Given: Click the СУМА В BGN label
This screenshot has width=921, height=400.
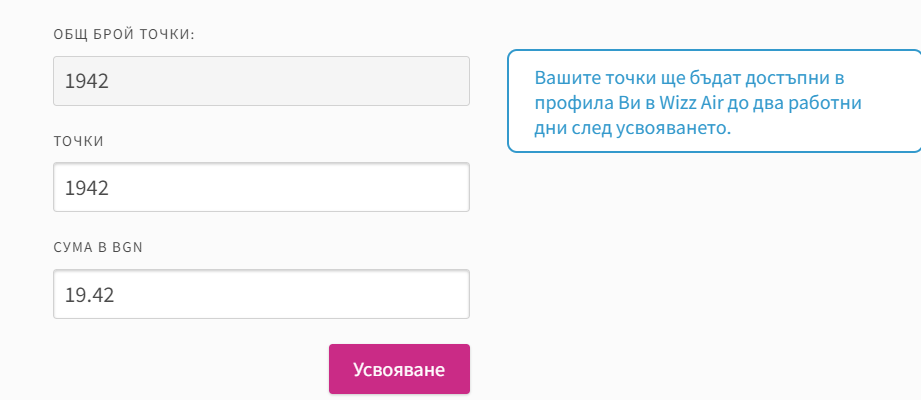Looking at the screenshot, I should point(98,248).
